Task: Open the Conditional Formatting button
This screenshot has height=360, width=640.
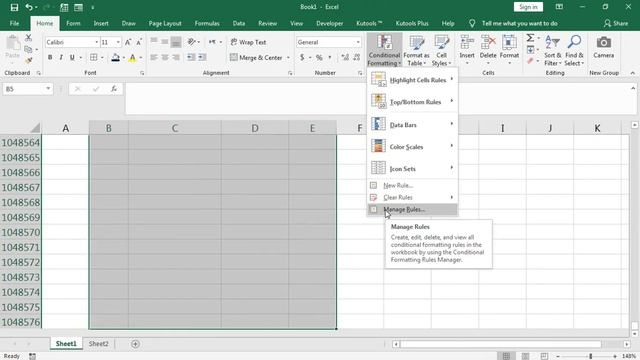Action: (x=384, y=50)
